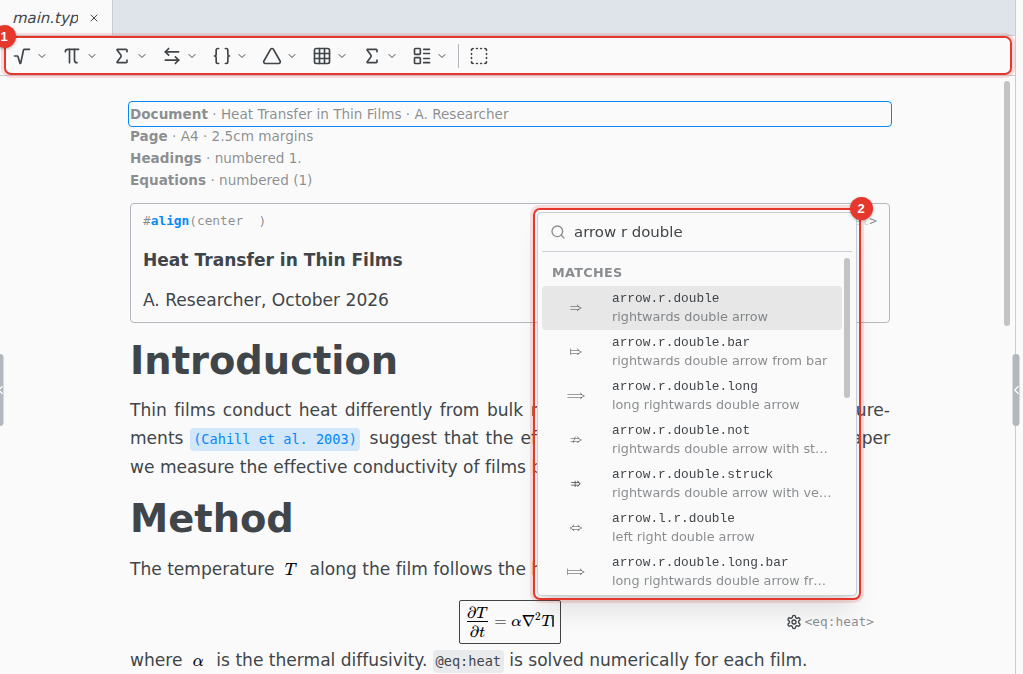
Task: Click the #align(center) code line
Action: click(x=204, y=221)
